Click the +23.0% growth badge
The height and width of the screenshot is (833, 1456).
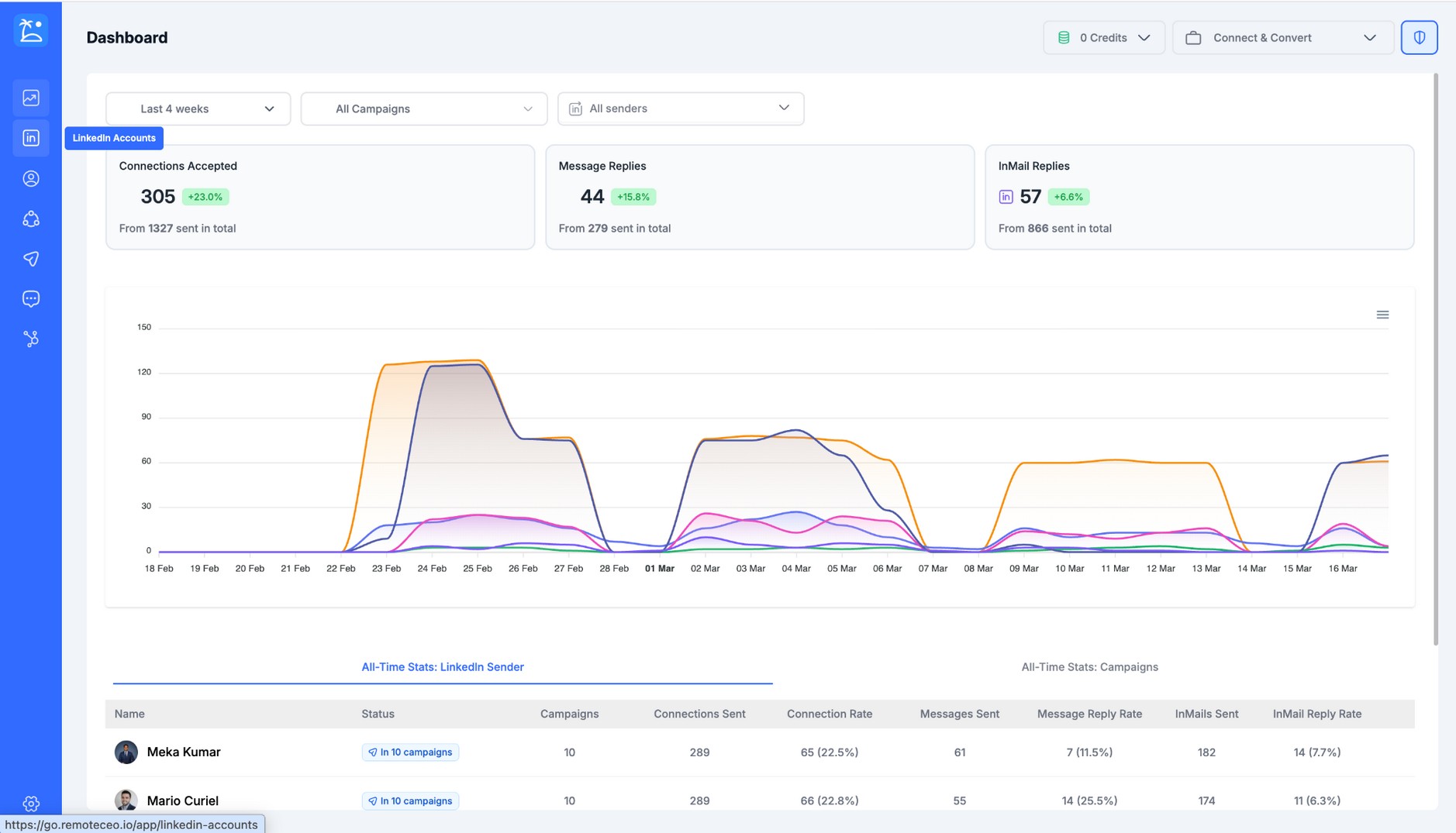coord(205,197)
